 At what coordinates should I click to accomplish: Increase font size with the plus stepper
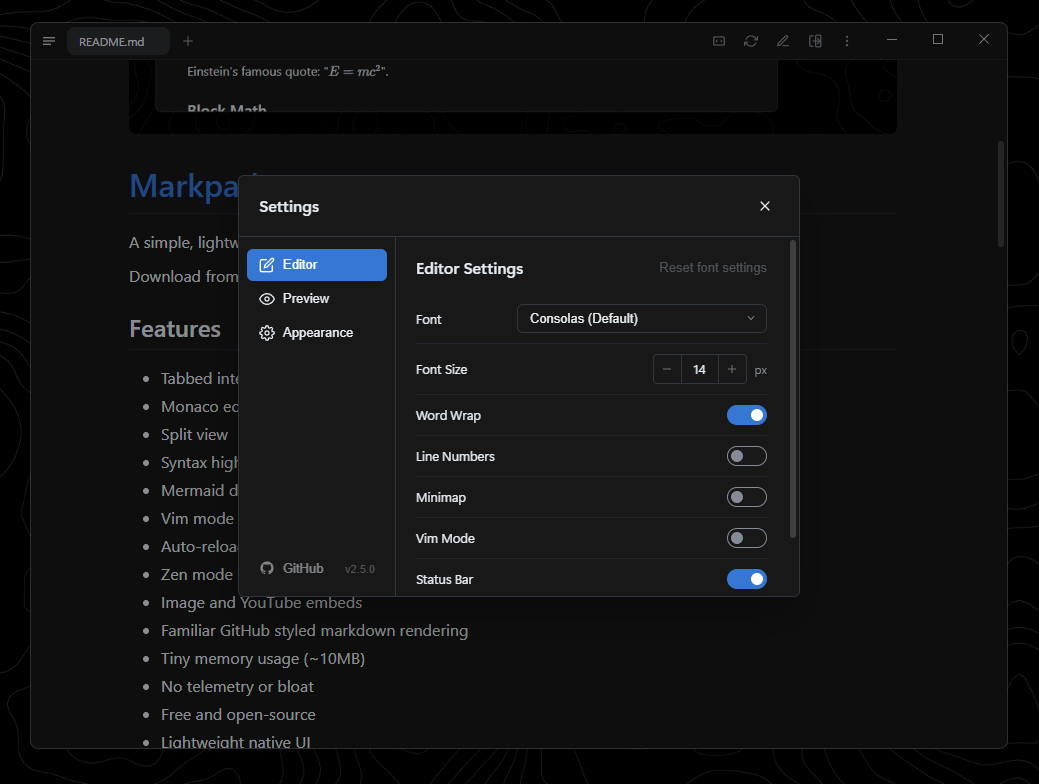pyautogui.click(x=732, y=369)
